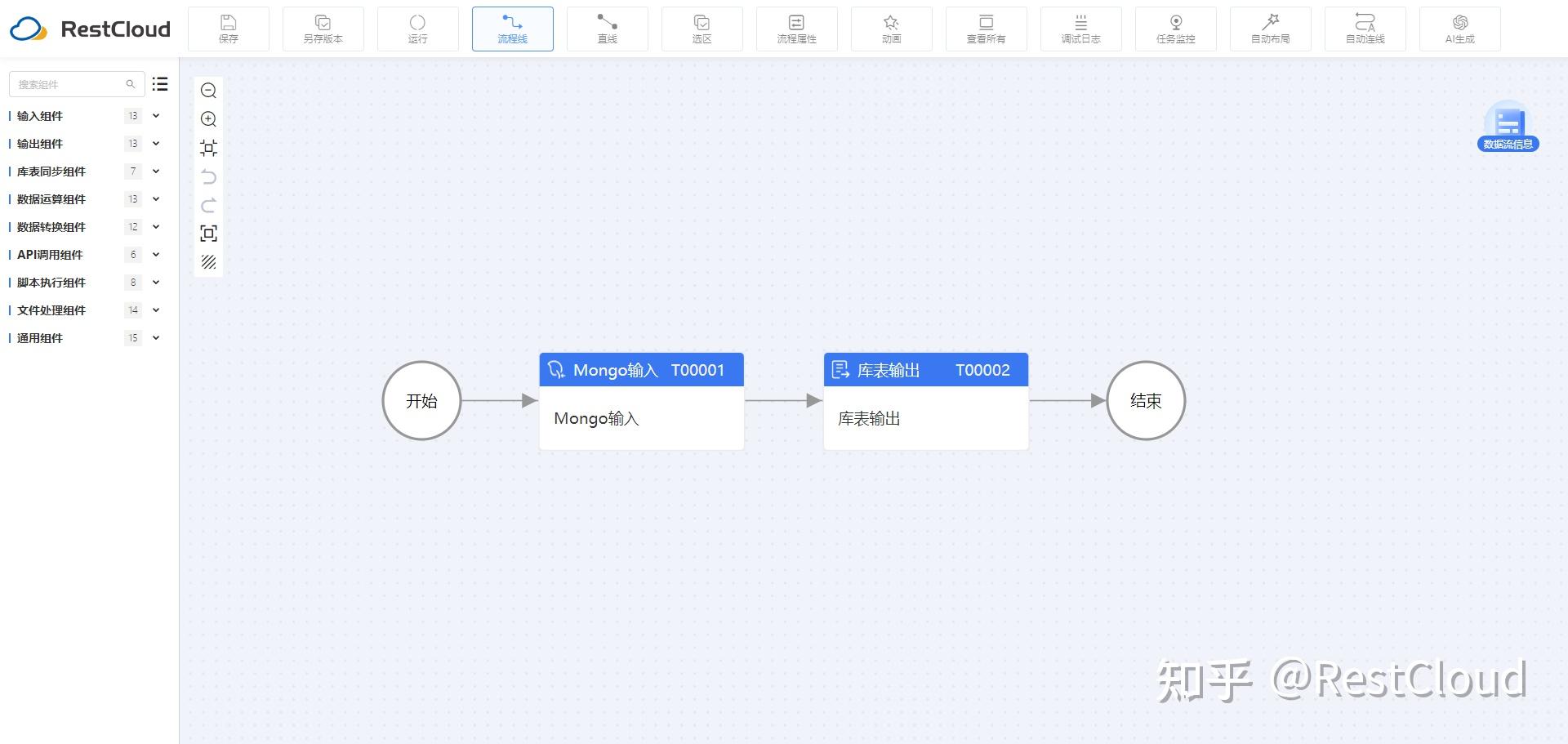Click the 选区 selection button

click(702, 28)
